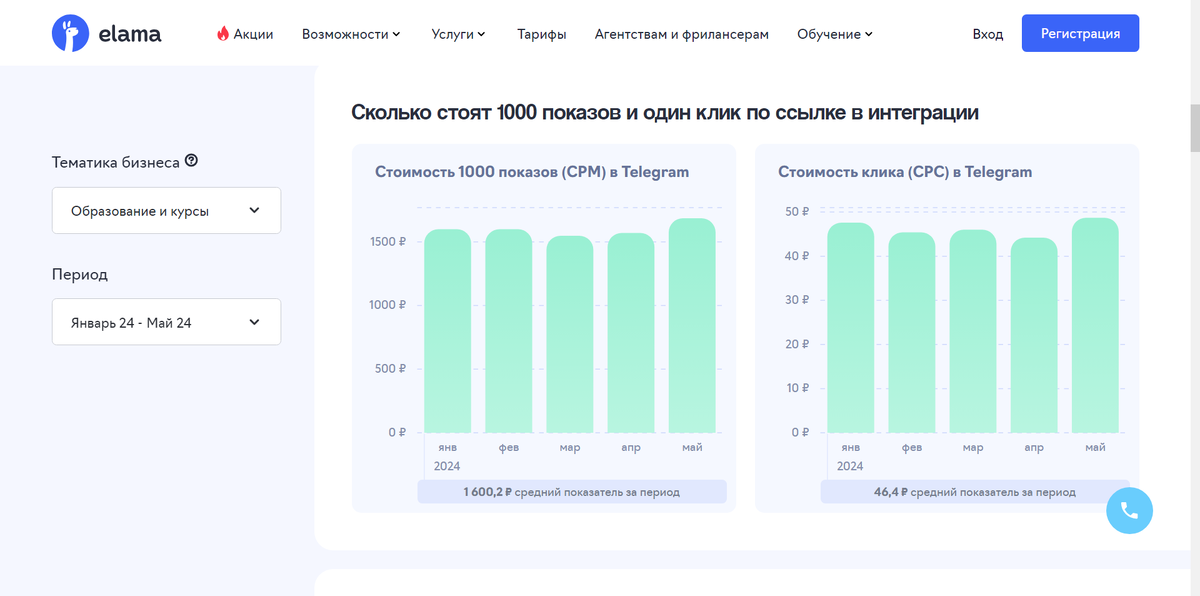Click the elama llama logo icon

click(70, 33)
